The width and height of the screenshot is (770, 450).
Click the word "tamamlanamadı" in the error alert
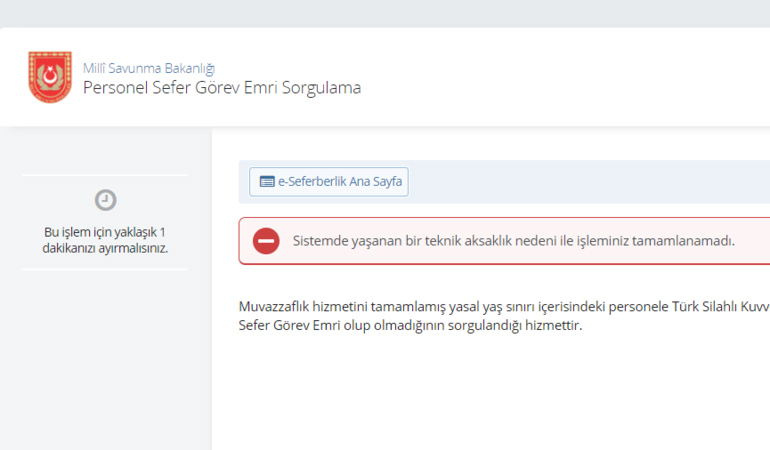click(x=687, y=241)
